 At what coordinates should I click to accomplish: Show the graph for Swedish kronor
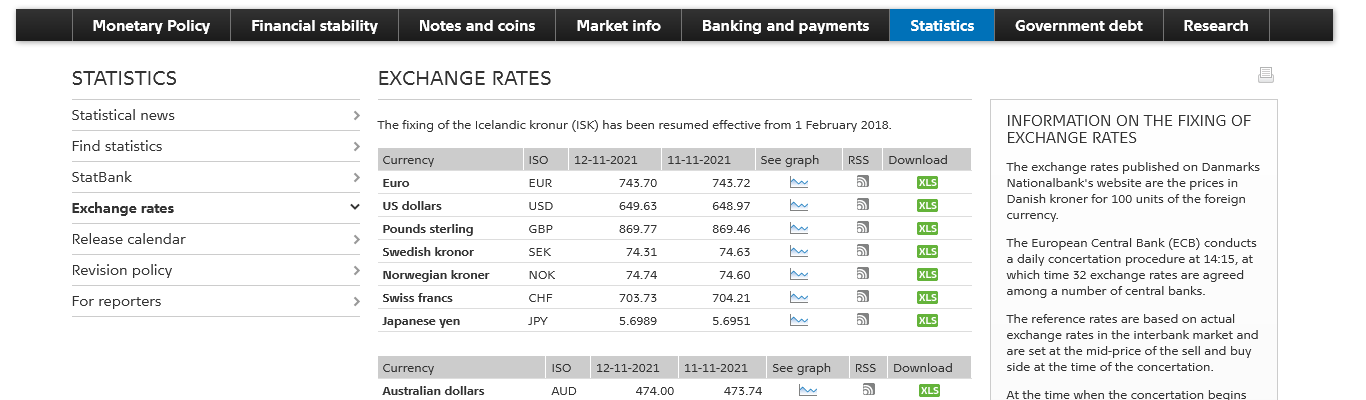tap(798, 251)
